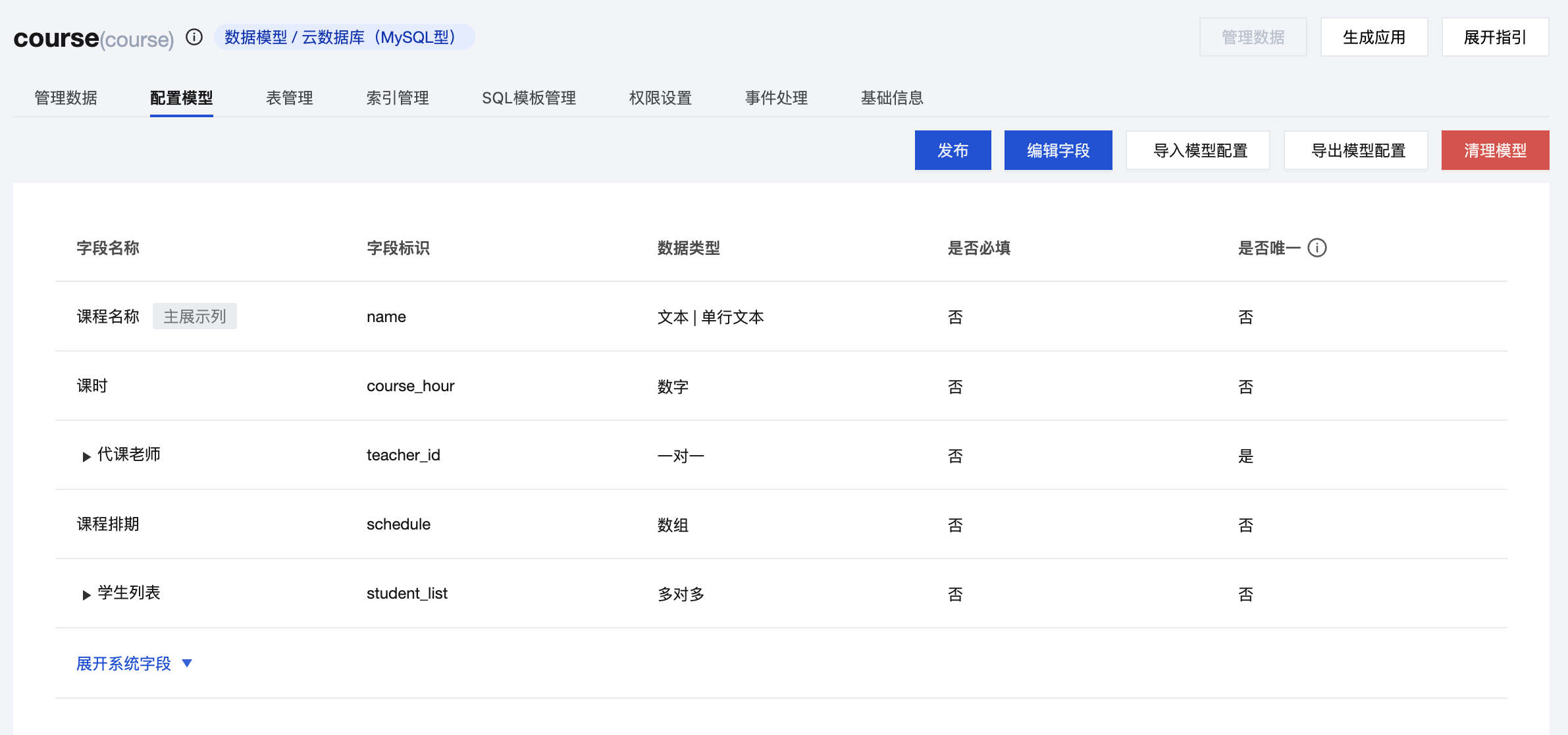Click the 数组 data type cell
Screen dimensions: 1568x735
673,525
